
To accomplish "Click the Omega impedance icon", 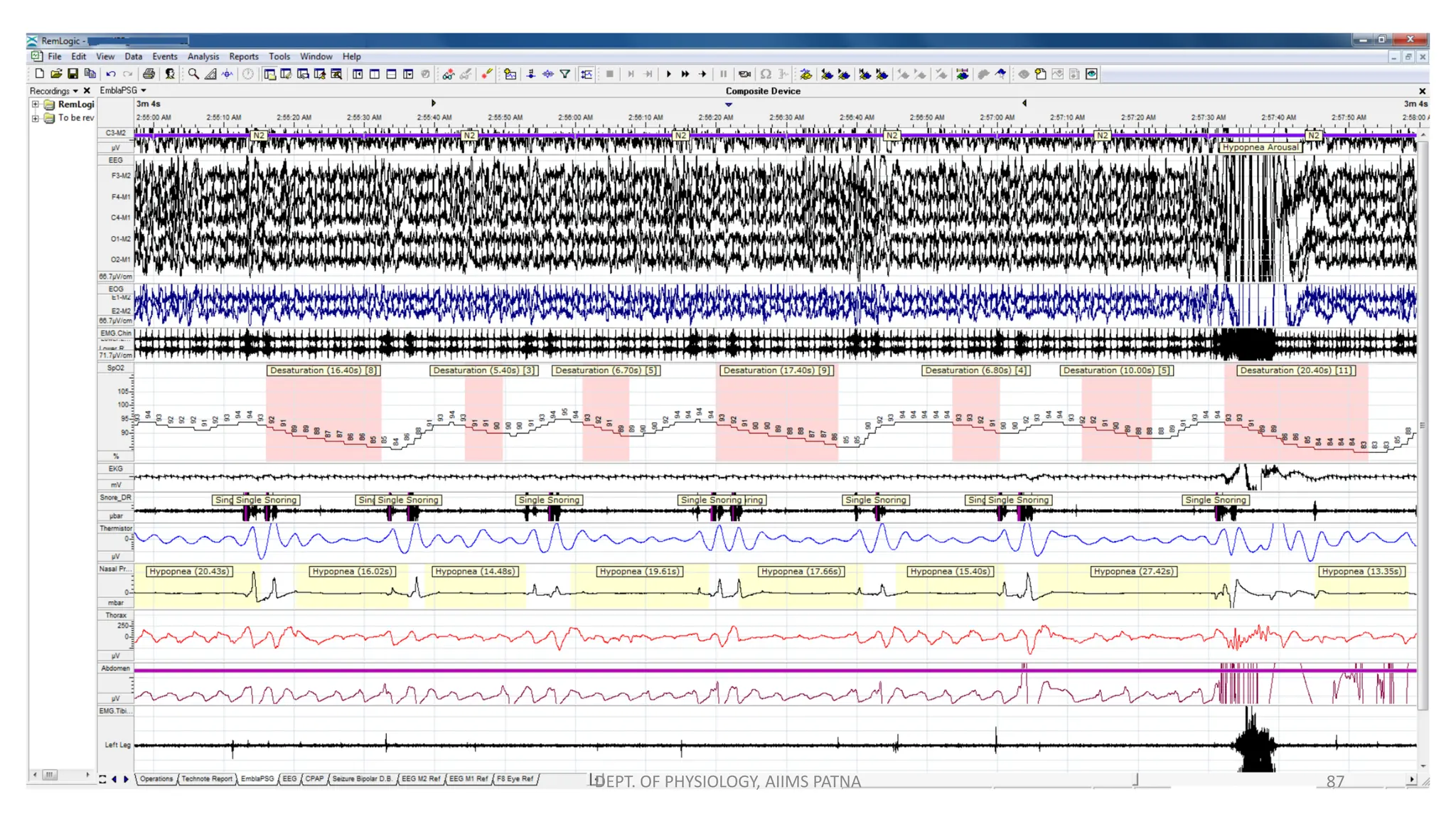I will (766, 74).
